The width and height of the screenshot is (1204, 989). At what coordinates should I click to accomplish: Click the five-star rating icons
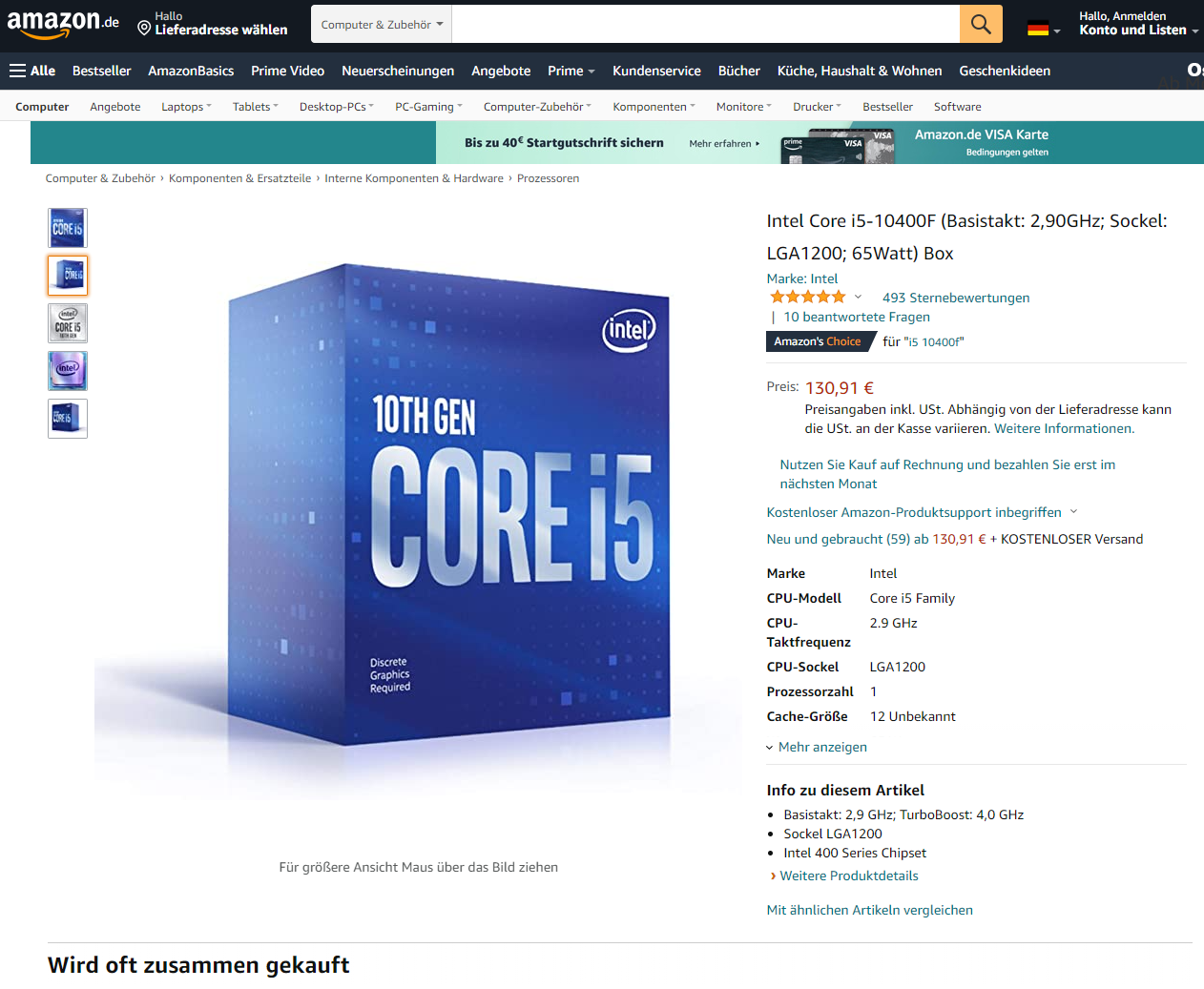(808, 298)
